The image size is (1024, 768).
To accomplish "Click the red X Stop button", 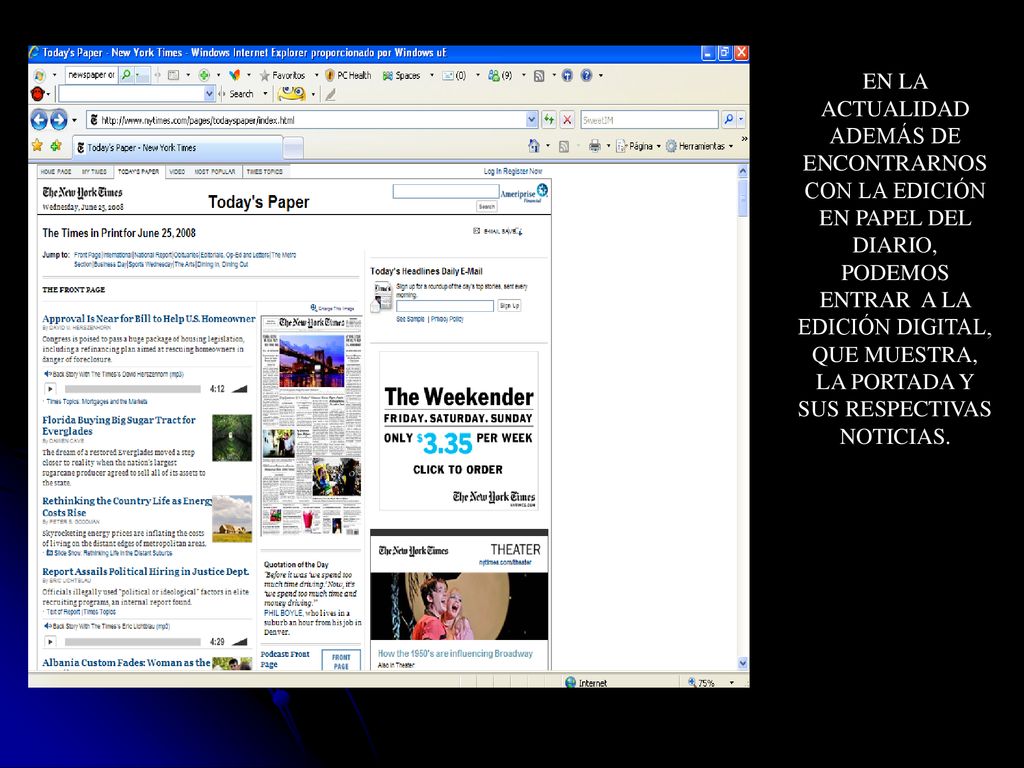I will (568, 120).
